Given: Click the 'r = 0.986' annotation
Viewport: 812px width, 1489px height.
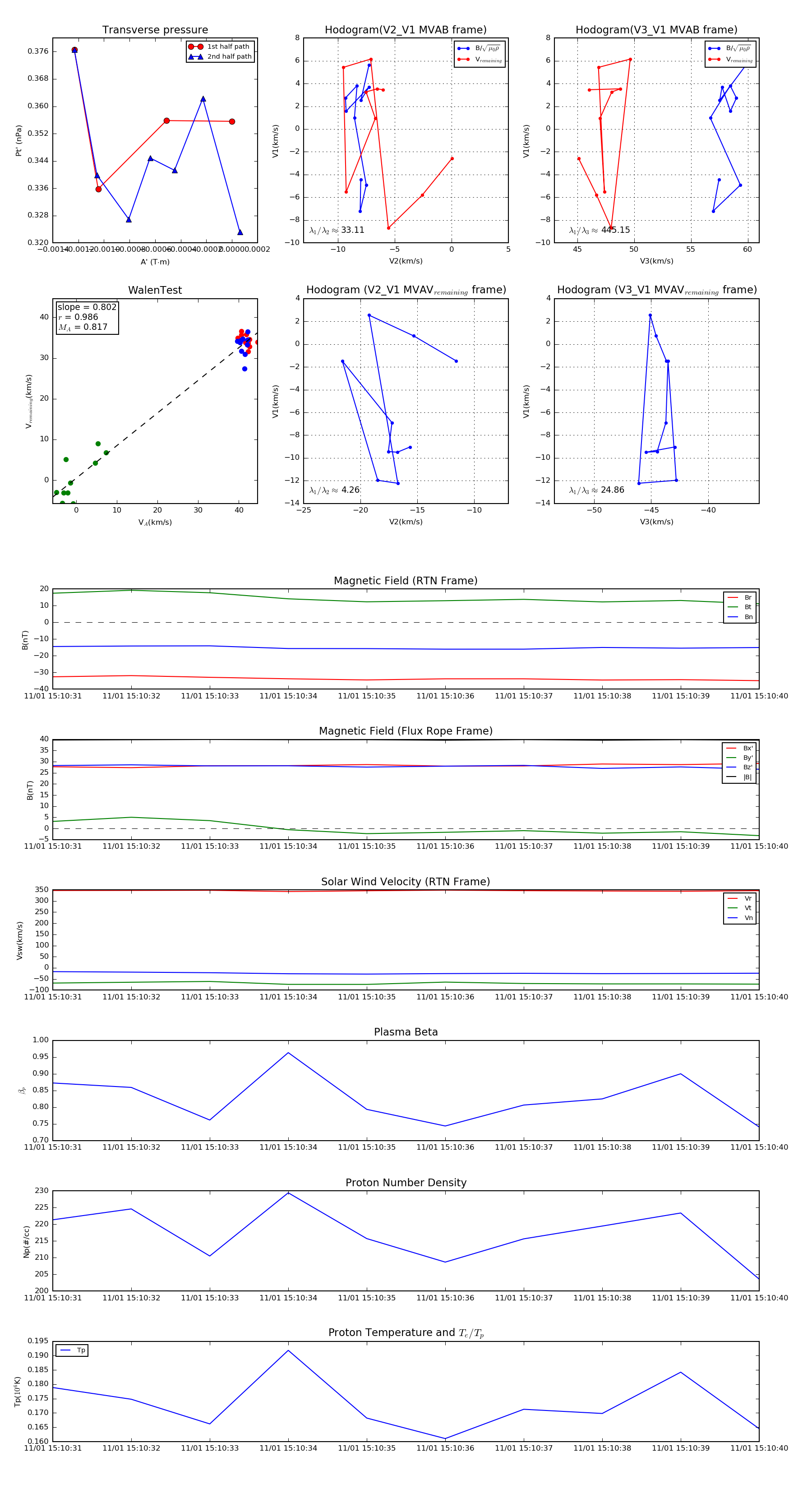Looking at the screenshot, I should (78, 317).
